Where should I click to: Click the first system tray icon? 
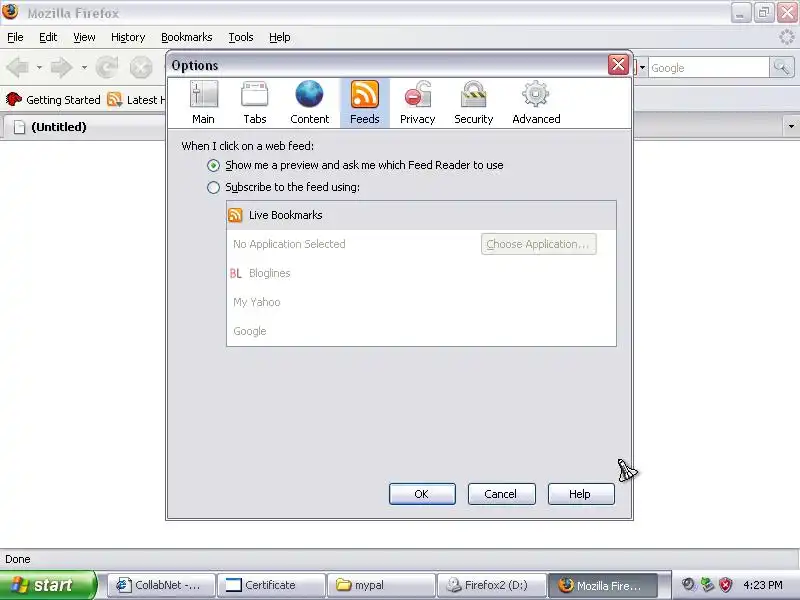tap(688, 585)
